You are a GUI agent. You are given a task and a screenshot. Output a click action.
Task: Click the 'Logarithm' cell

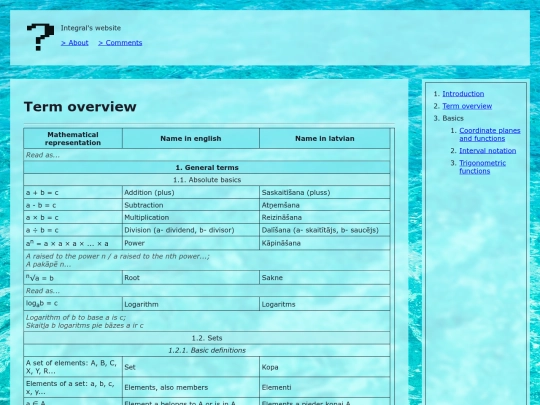click(x=191, y=304)
